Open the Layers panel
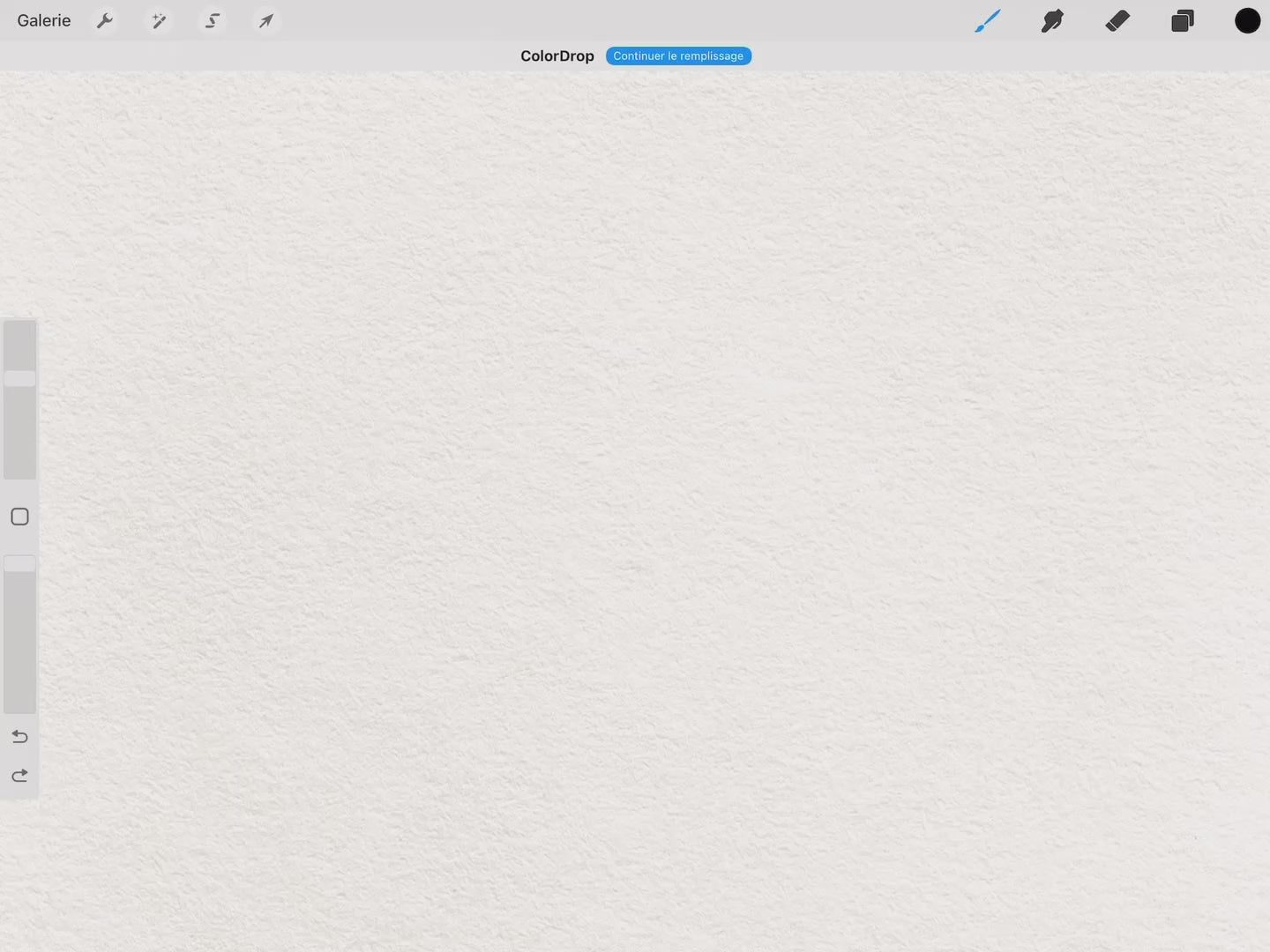 [1183, 20]
